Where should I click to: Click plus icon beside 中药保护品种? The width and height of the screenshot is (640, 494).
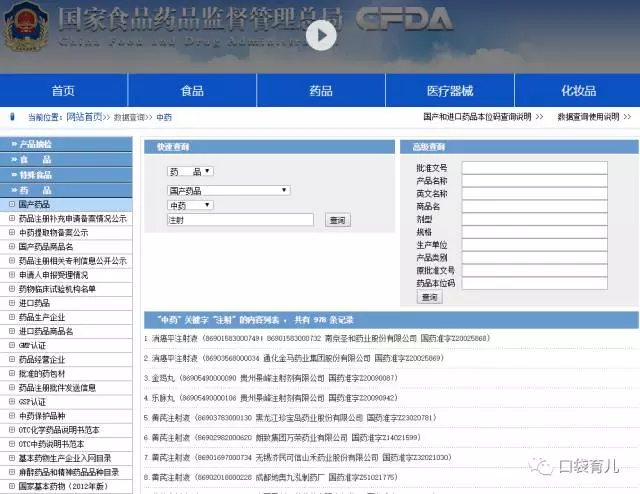12,416
